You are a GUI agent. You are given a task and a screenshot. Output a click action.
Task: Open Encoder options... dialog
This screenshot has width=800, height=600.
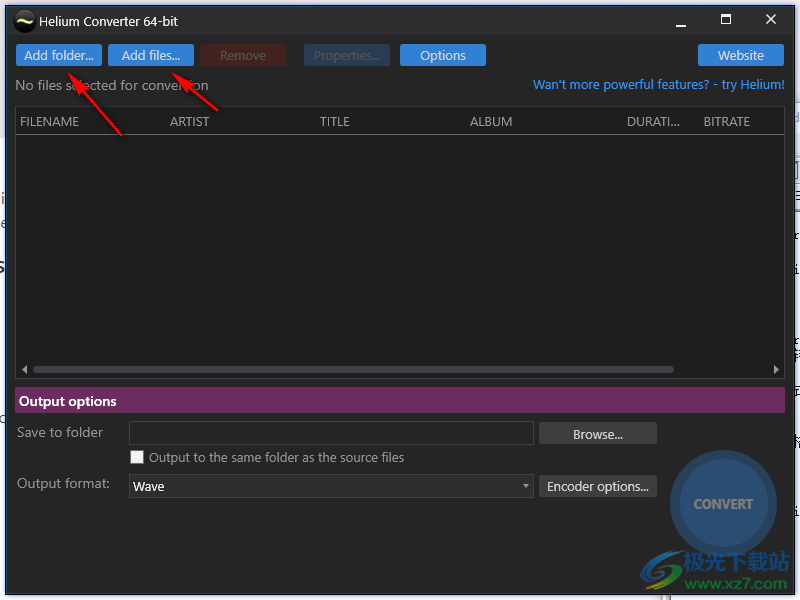pyautogui.click(x=597, y=486)
